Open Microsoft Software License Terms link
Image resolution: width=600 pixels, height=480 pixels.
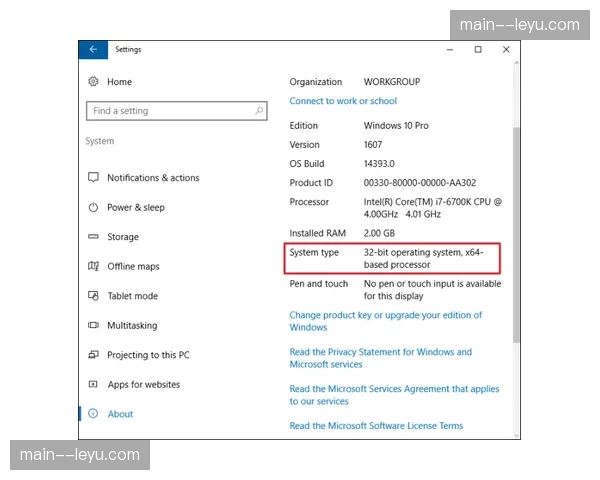[x=376, y=426]
